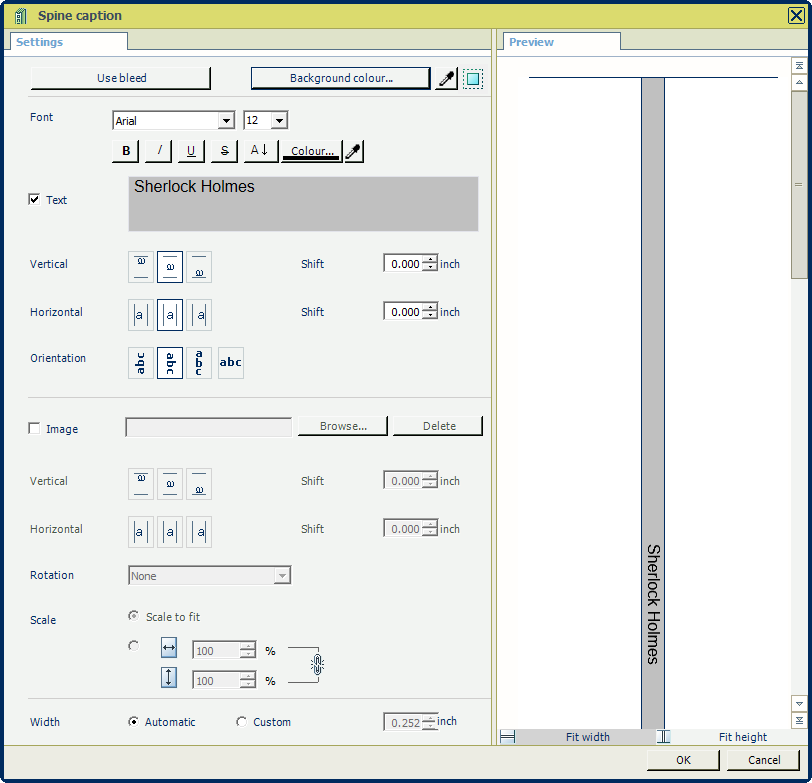Viewport: 812px width, 783px height.
Task: Click the preview scroll-down arrow
Action: 799,704
